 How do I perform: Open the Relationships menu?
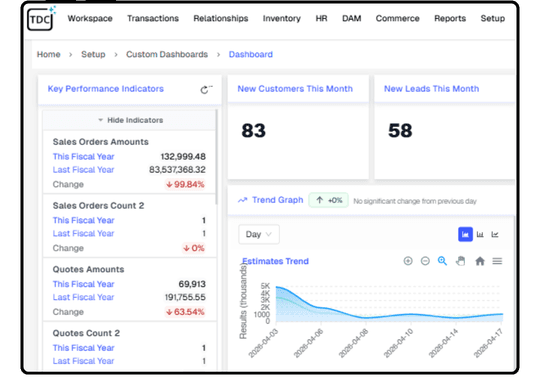click(x=221, y=18)
